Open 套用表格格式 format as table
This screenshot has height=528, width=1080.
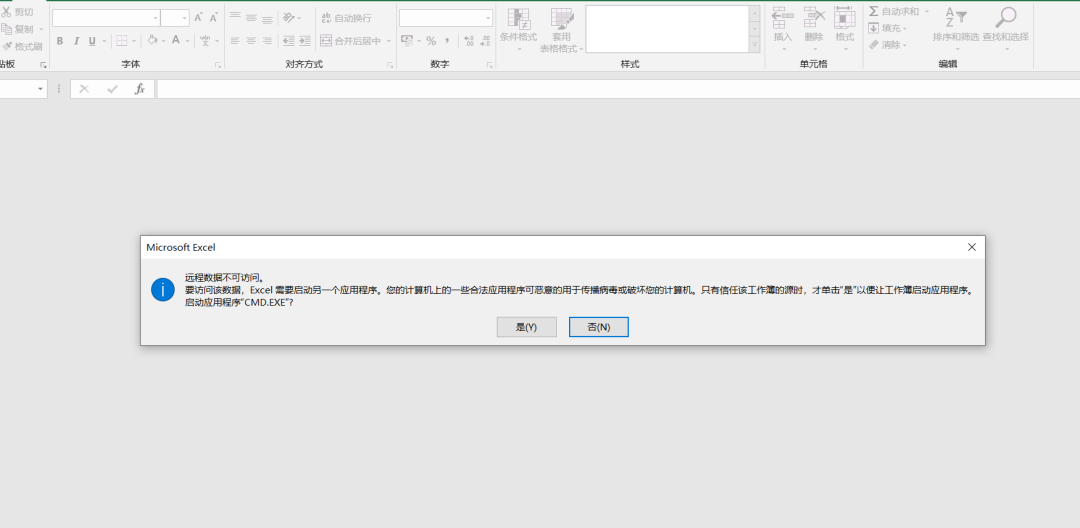click(561, 30)
